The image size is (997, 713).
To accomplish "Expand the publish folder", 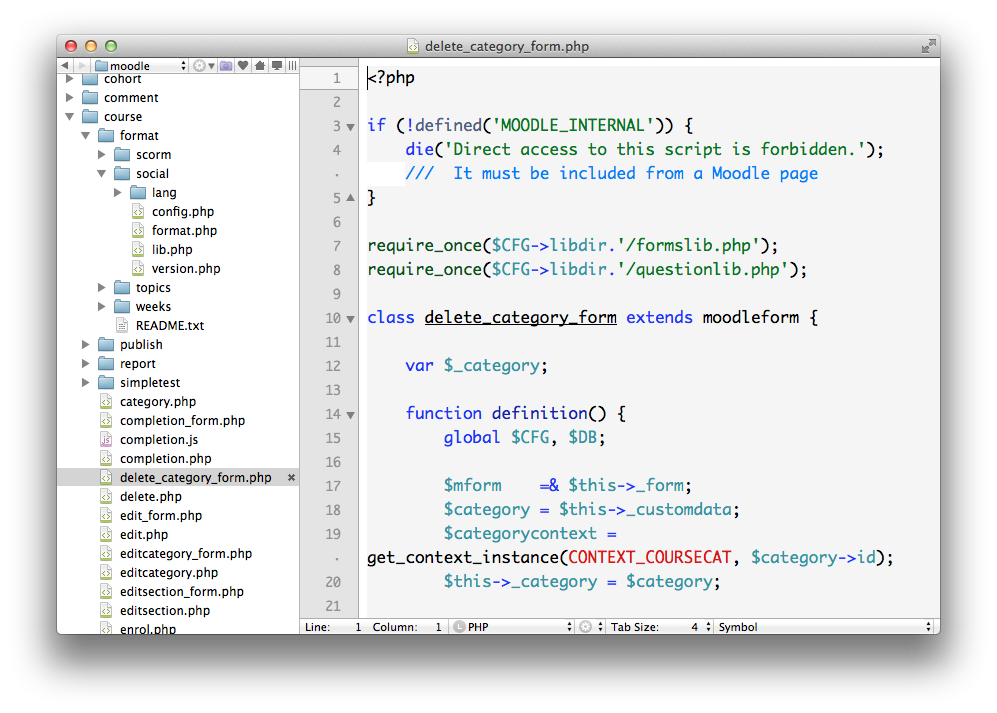I will click(86, 344).
